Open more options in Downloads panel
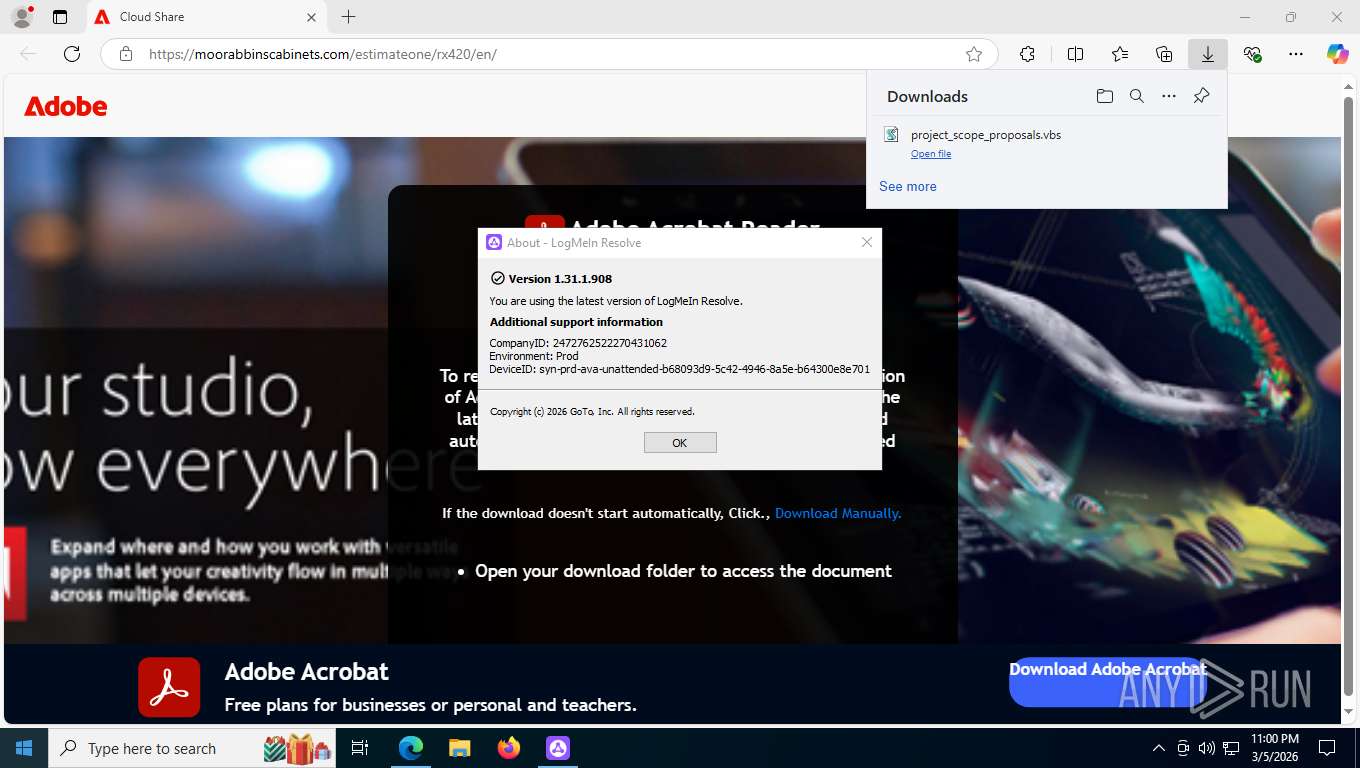Viewport: 1360px width, 768px height. [1169, 96]
